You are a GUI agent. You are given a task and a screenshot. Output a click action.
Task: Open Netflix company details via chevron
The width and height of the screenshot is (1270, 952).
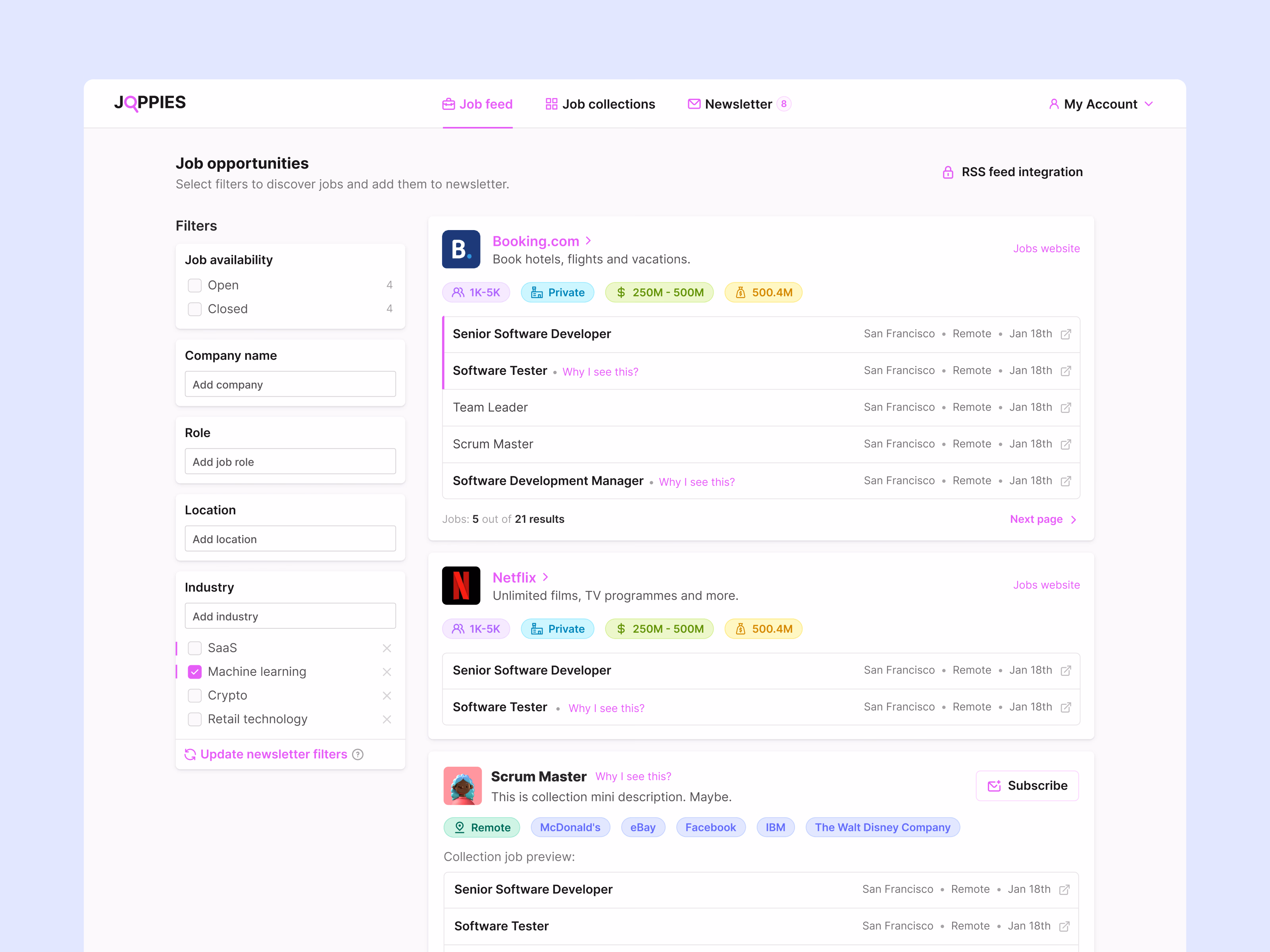[x=545, y=577]
